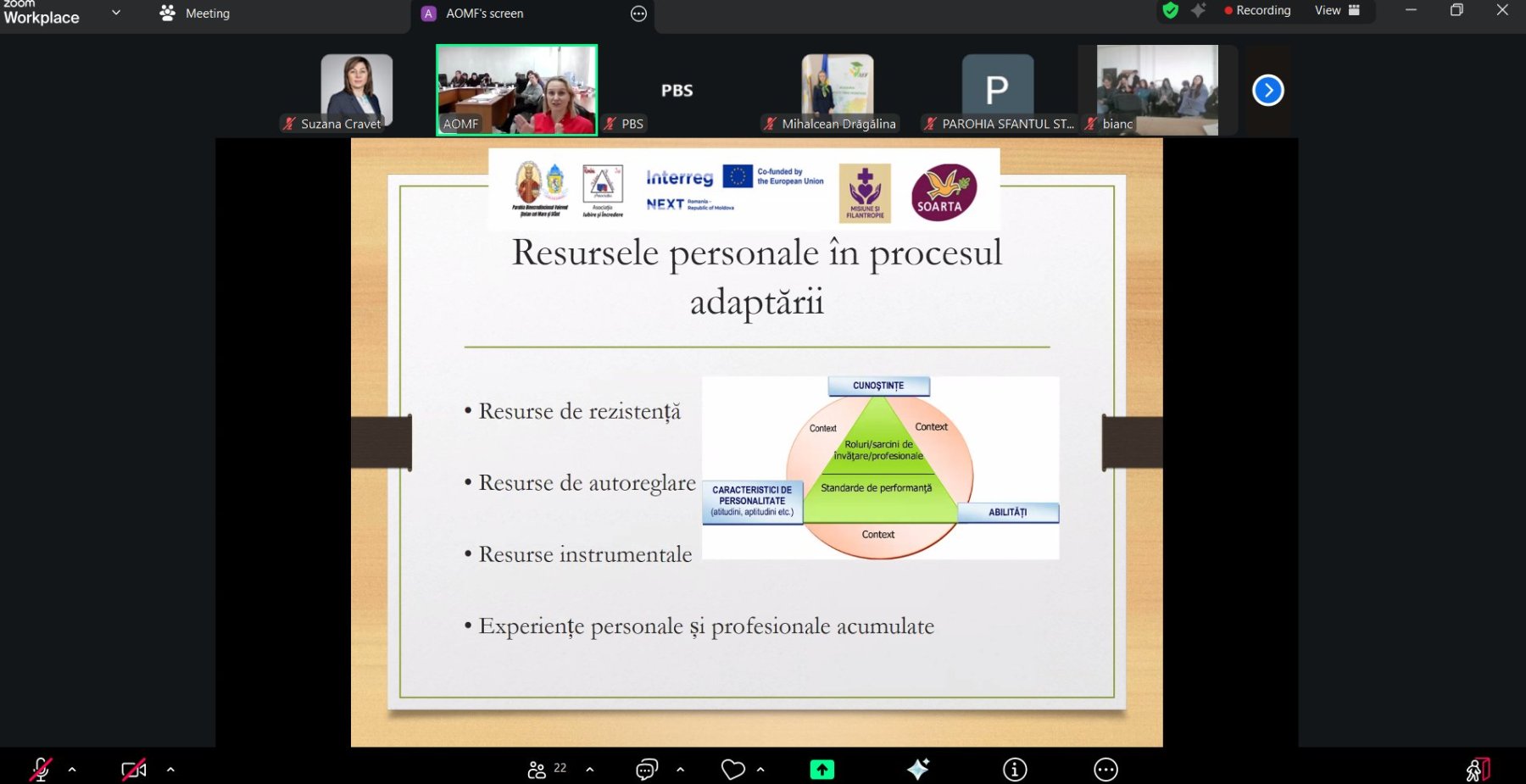Image resolution: width=1526 pixels, height=784 pixels.
Task: Click the Leave meeting icon
Action: 1478,769
